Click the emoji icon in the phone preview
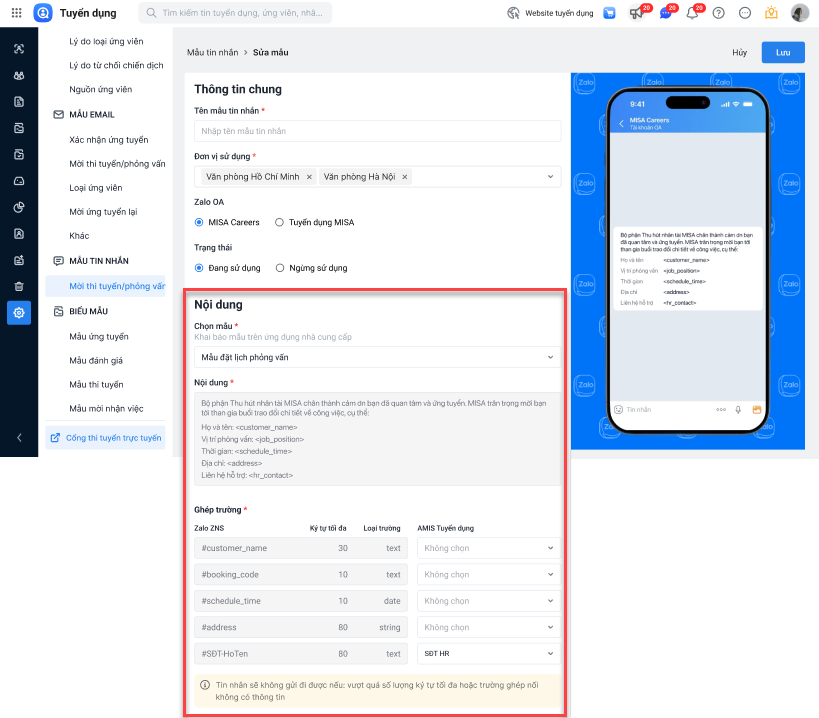Viewport: 819px width, 718px height. click(x=618, y=409)
